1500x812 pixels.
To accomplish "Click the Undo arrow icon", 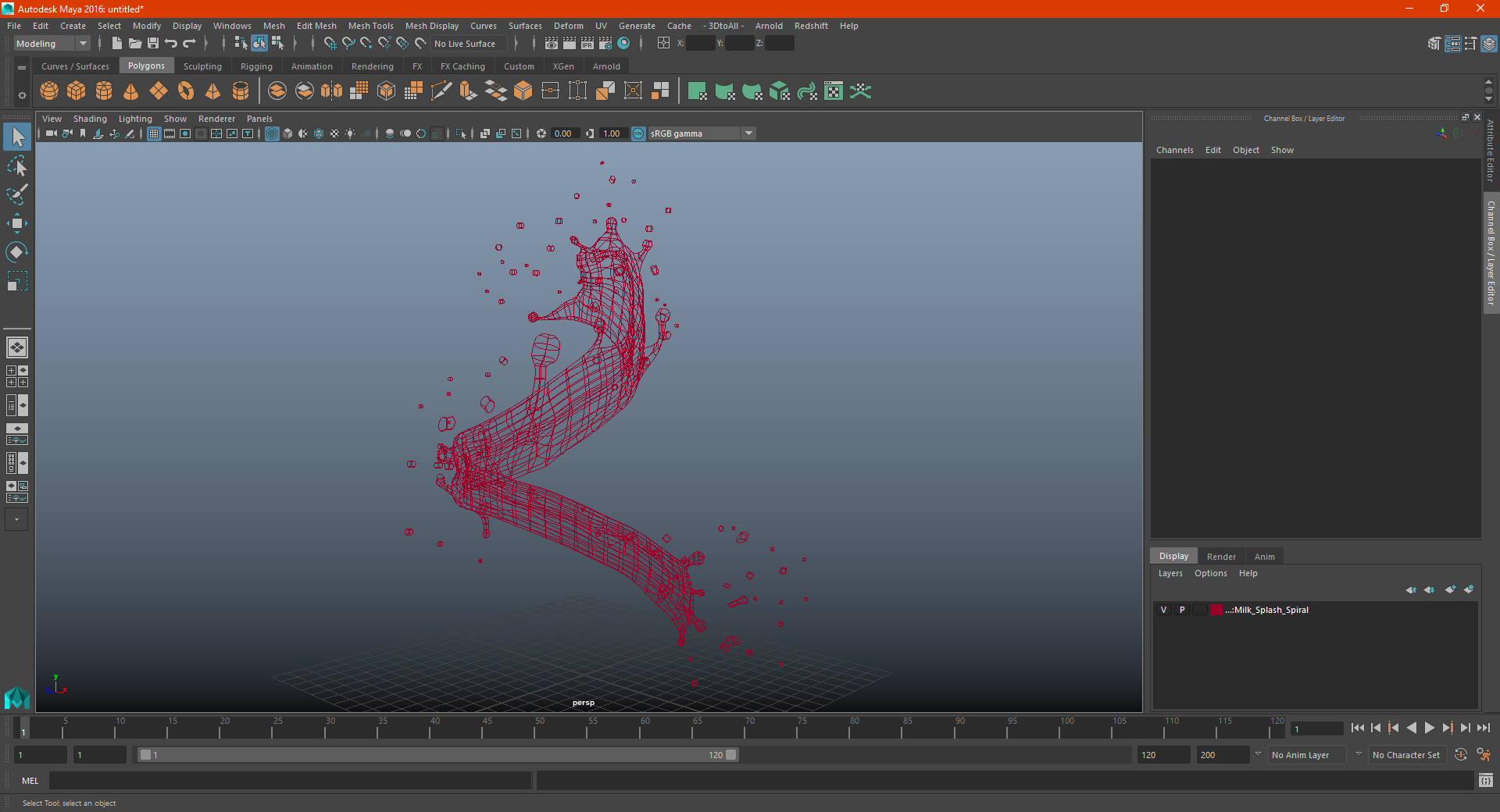I will pyautogui.click(x=171, y=44).
